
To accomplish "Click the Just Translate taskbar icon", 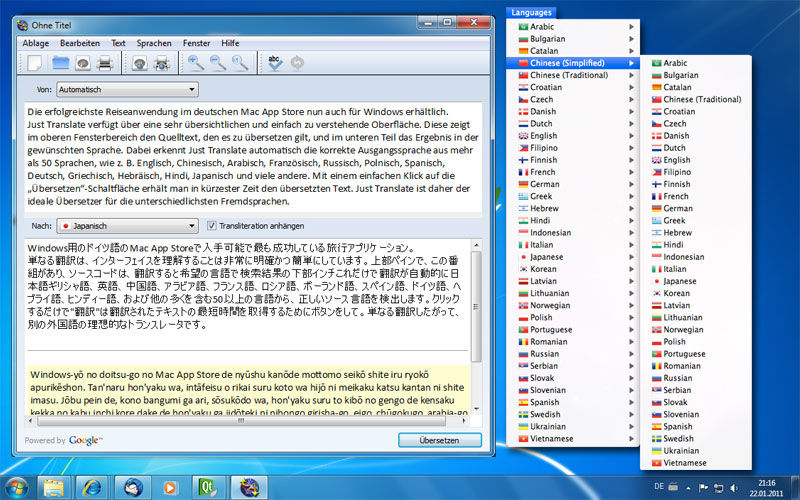I will pyautogui.click(x=249, y=488).
